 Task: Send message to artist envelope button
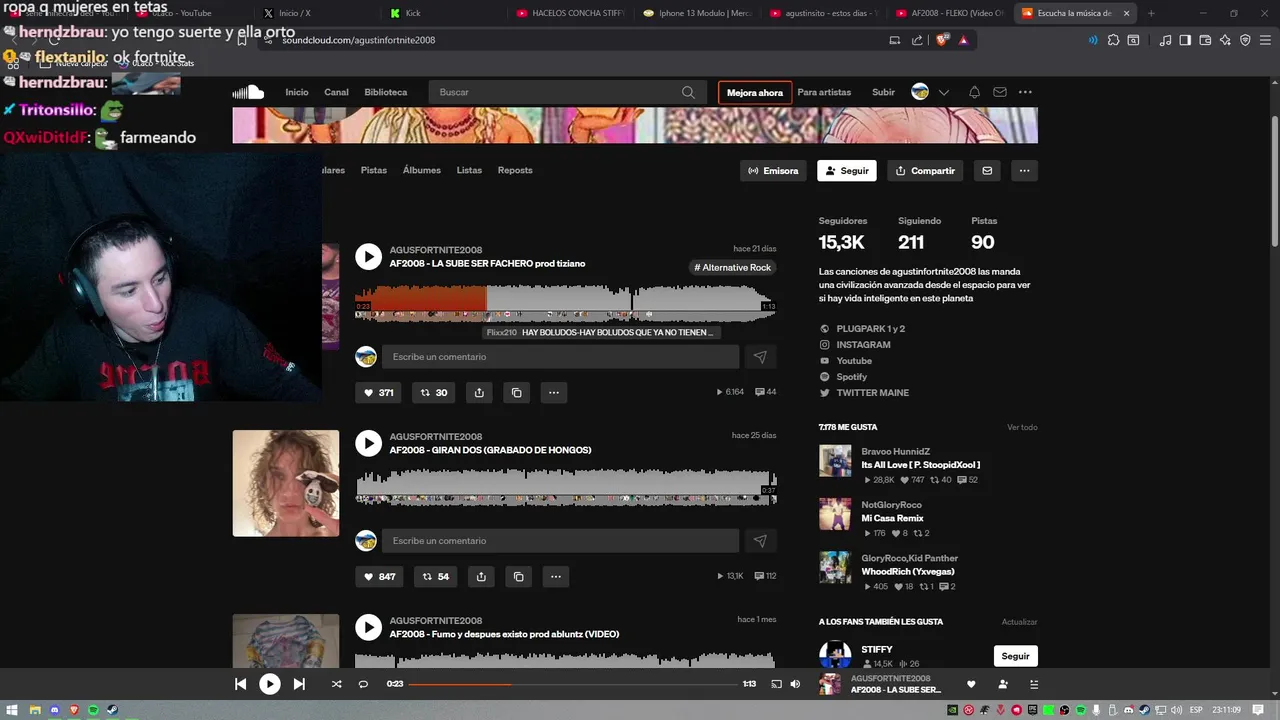tap(987, 171)
